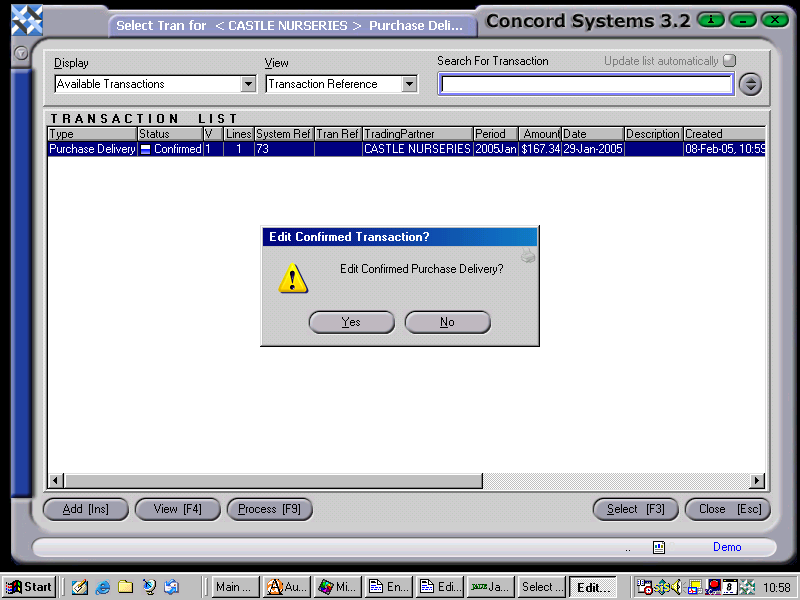The height and width of the screenshot is (600, 800).
Task: Switch to the Select window on the taskbar
Action: [x=541, y=588]
